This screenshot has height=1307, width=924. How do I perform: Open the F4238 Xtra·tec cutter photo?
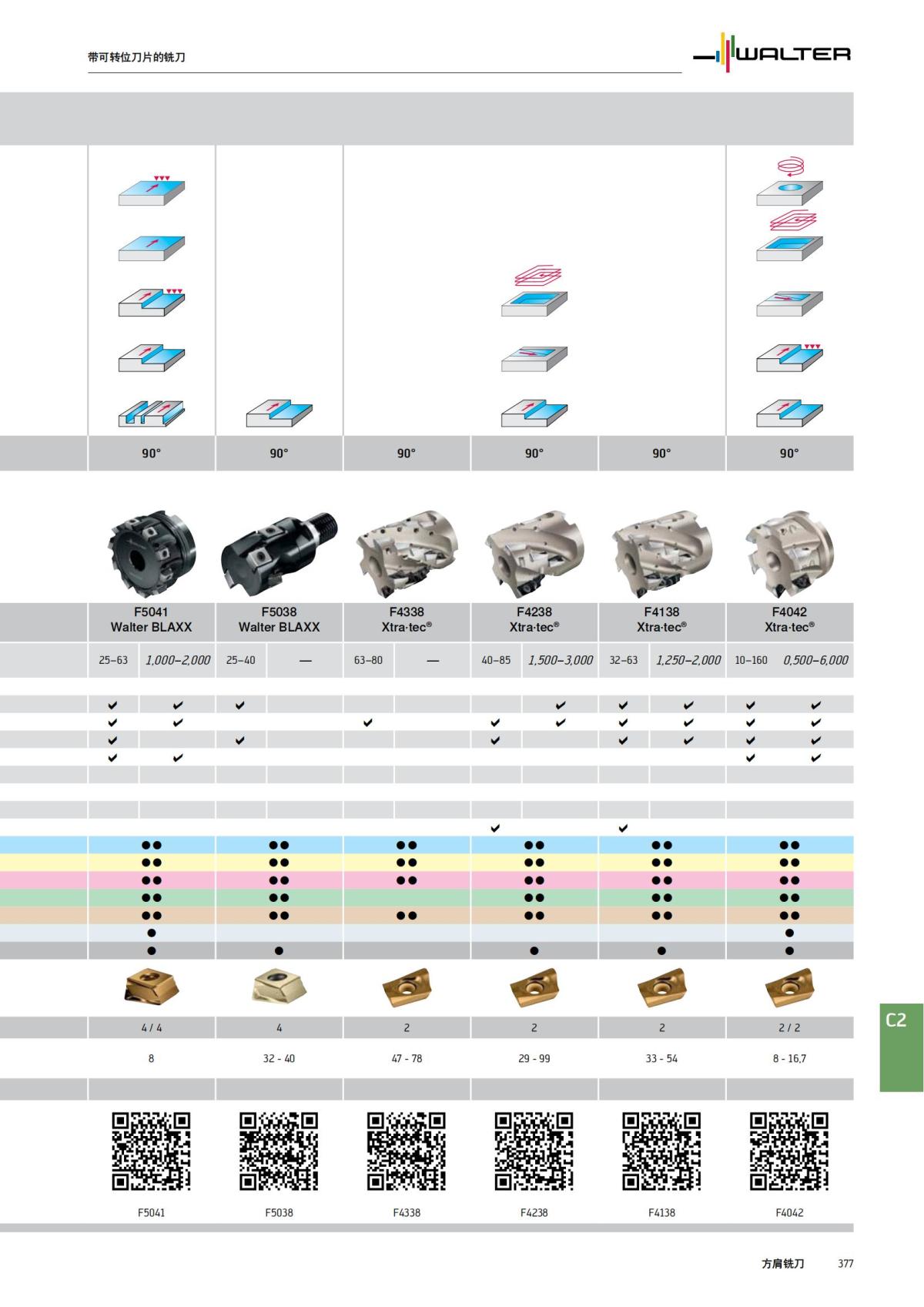(x=534, y=553)
